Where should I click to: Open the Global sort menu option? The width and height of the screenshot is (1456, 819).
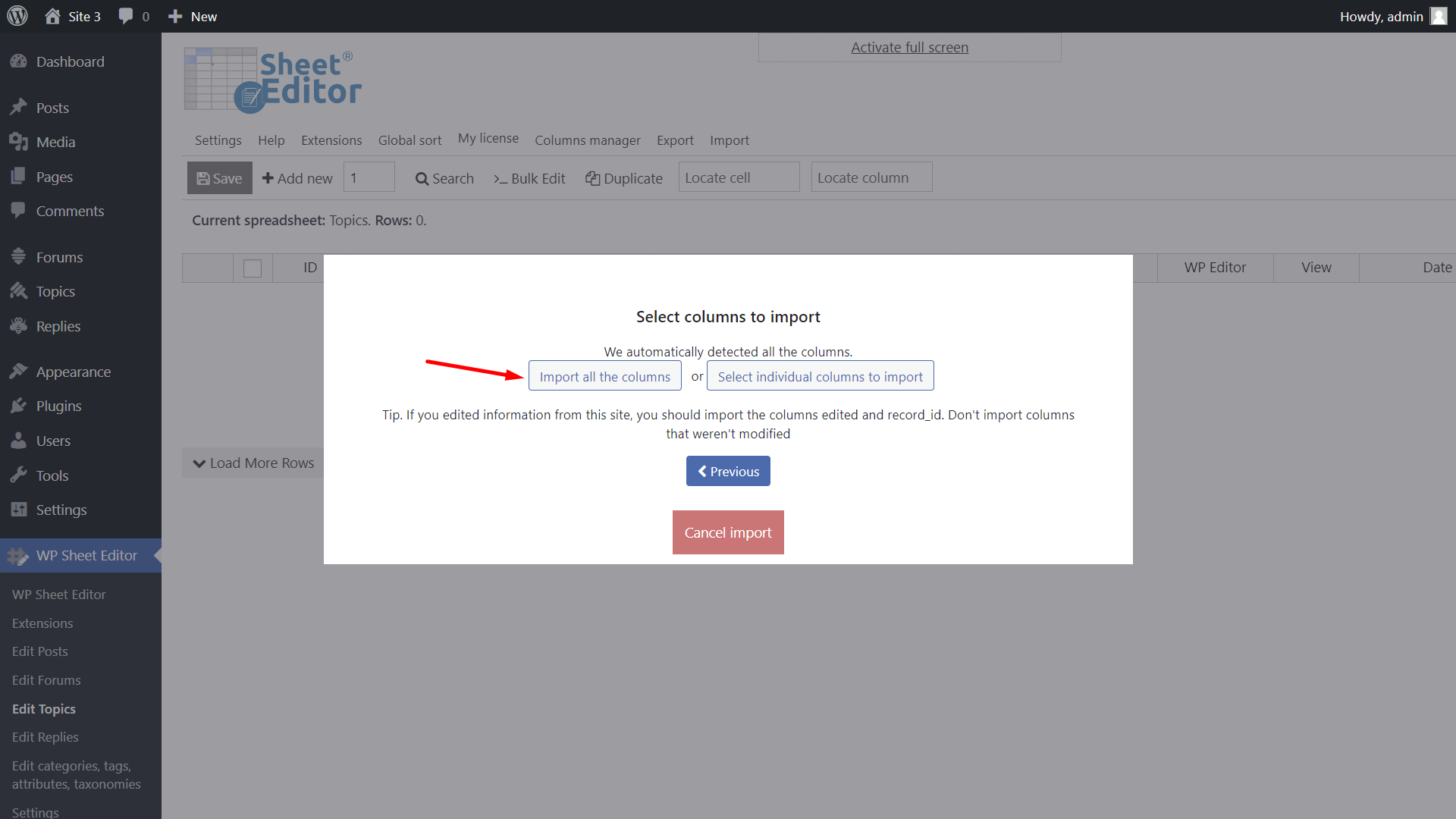tap(410, 140)
